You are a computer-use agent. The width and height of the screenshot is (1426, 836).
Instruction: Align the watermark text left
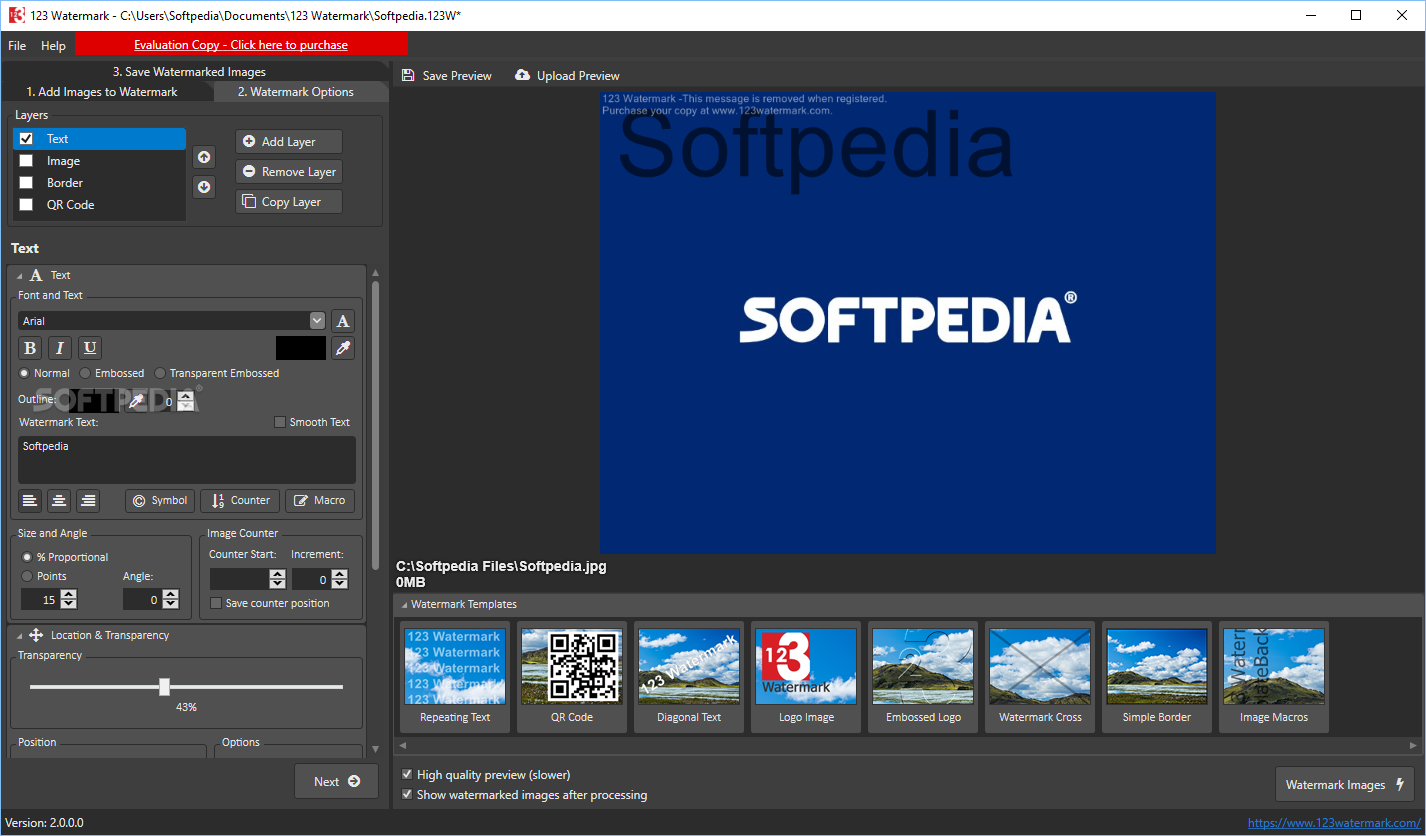click(30, 501)
